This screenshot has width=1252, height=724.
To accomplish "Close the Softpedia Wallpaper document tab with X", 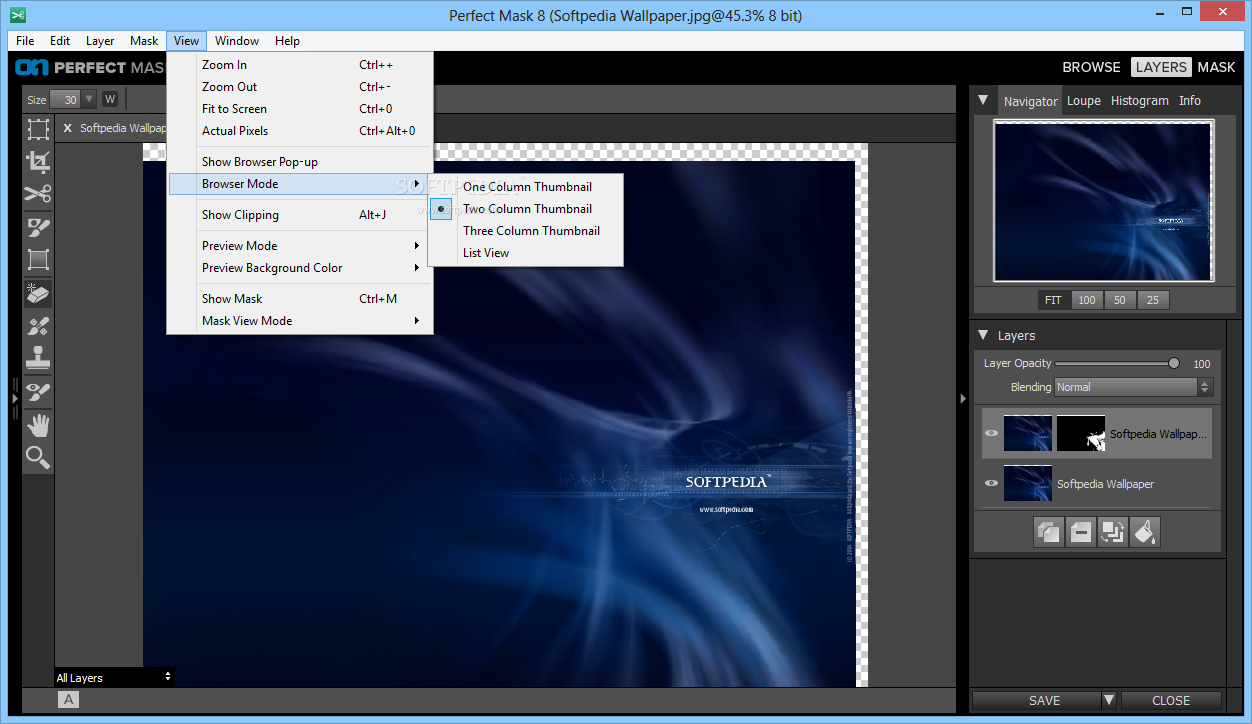I will click(68, 128).
